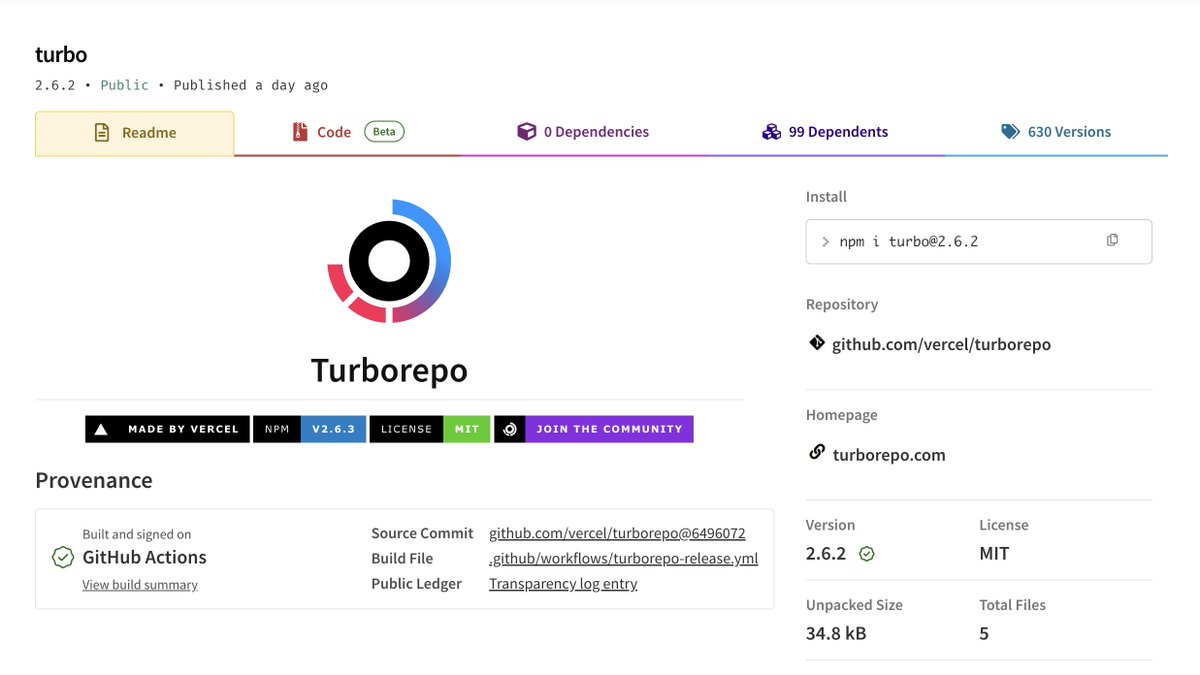Click the 2.6.2 value under Version
The width and height of the screenshot is (1200, 675).
826,553
